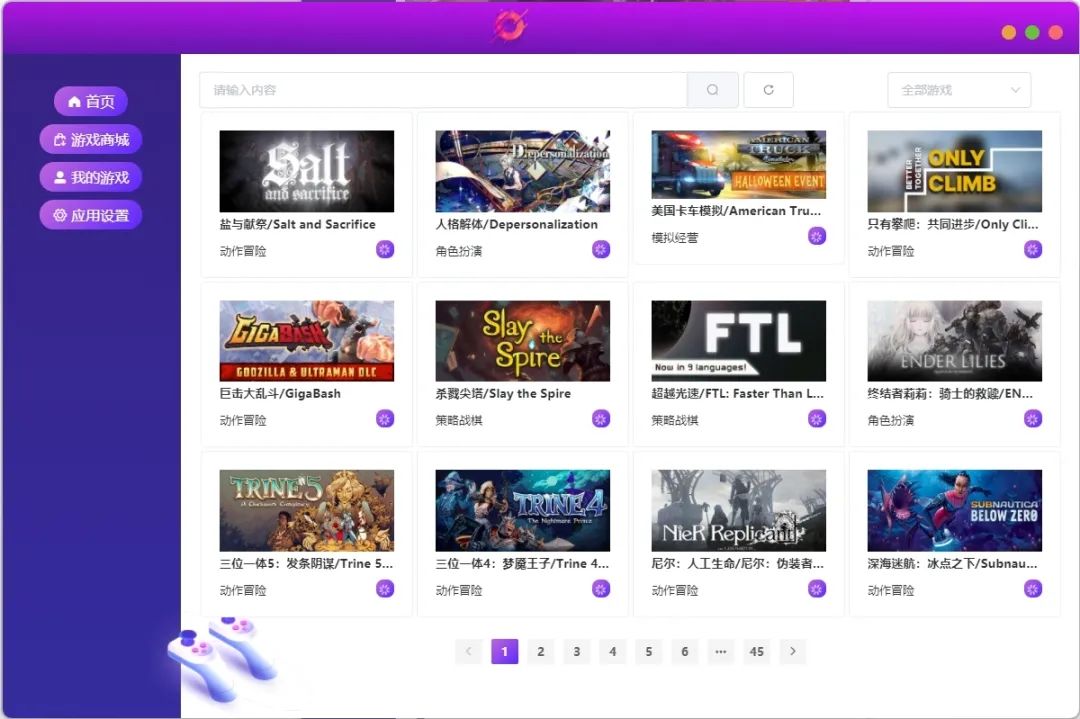Viewport: 1080px width, 719px height.
Task: Open Only Climb cover image
Action: pos(955,171)
